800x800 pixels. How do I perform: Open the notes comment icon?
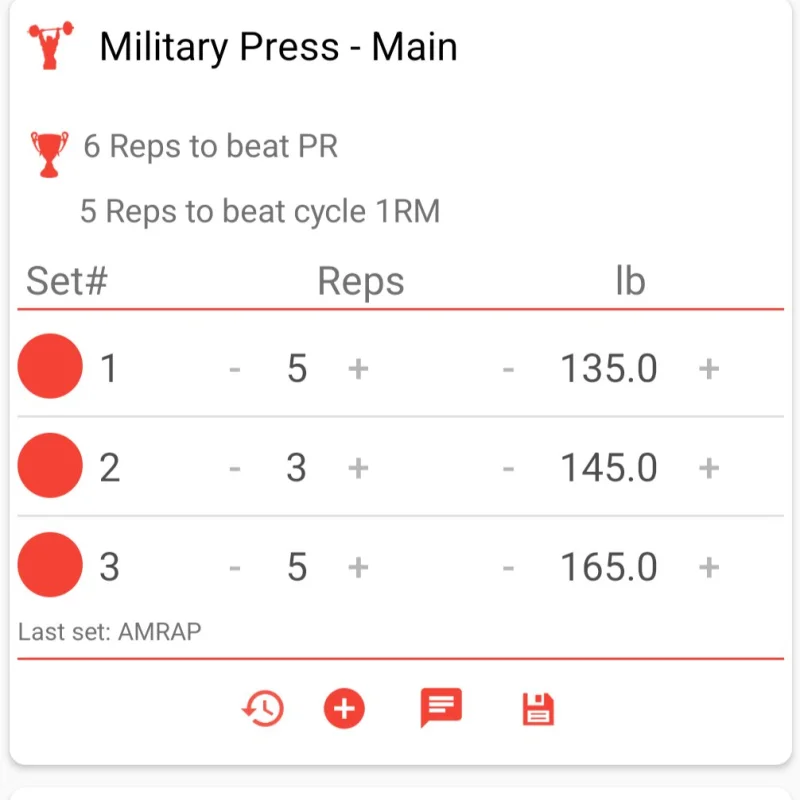(x=441, y=707)
